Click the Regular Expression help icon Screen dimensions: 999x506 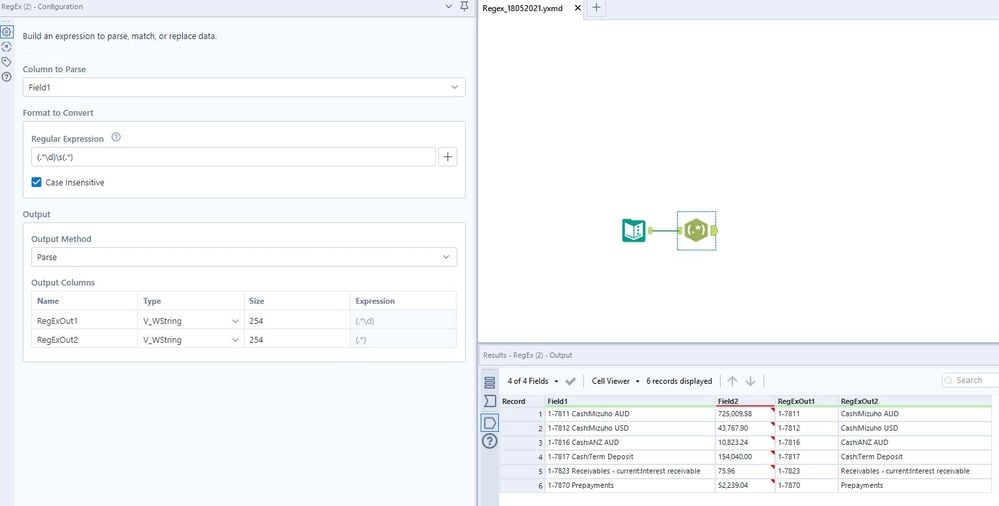pyautogui.click(x=116, y=138)
